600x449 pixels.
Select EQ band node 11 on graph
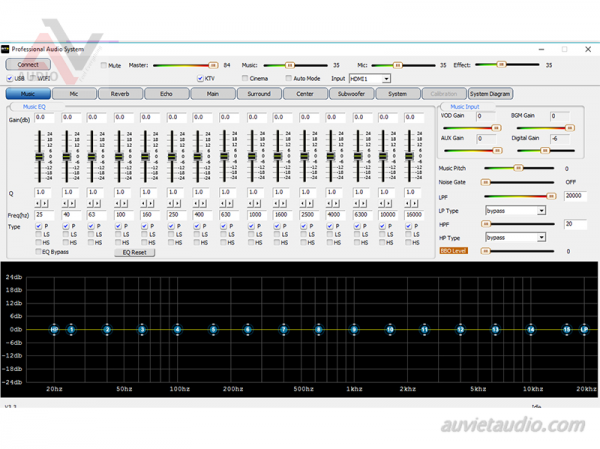(425, 329)
